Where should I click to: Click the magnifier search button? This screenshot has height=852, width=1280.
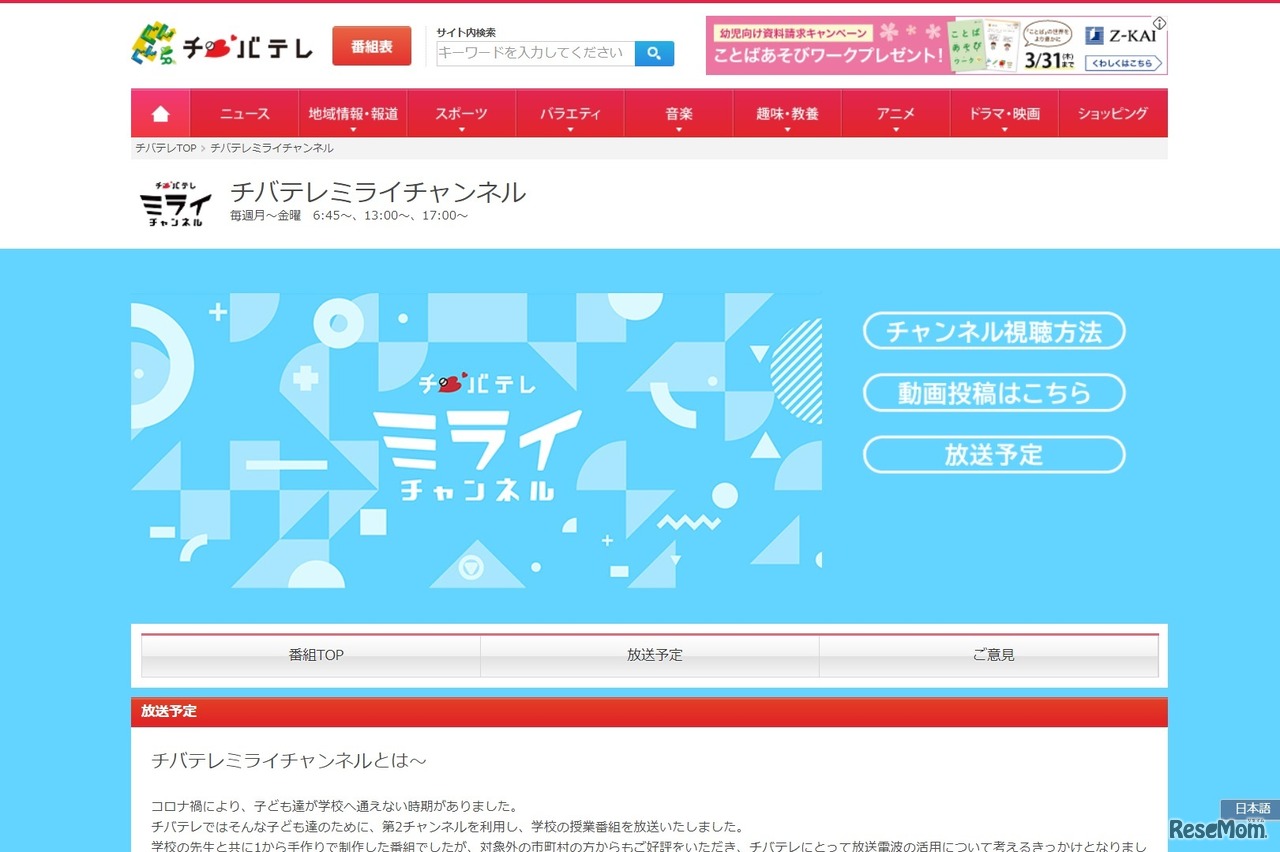point(654,53)
